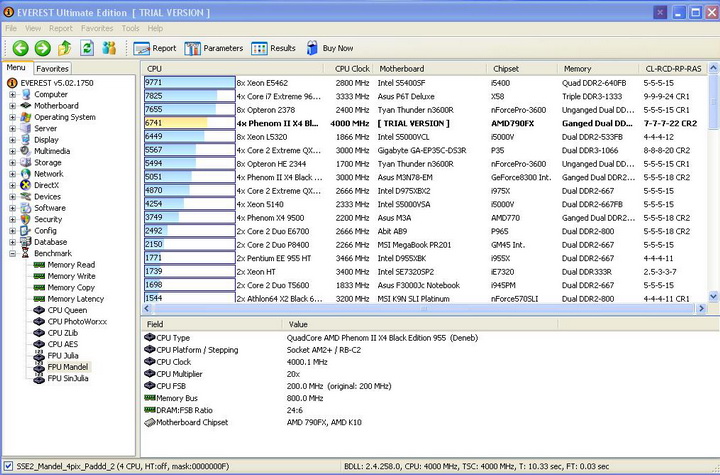Select the DirectX icon in tree
Viewport: 720px width, 475px height.
coord(26,185)
